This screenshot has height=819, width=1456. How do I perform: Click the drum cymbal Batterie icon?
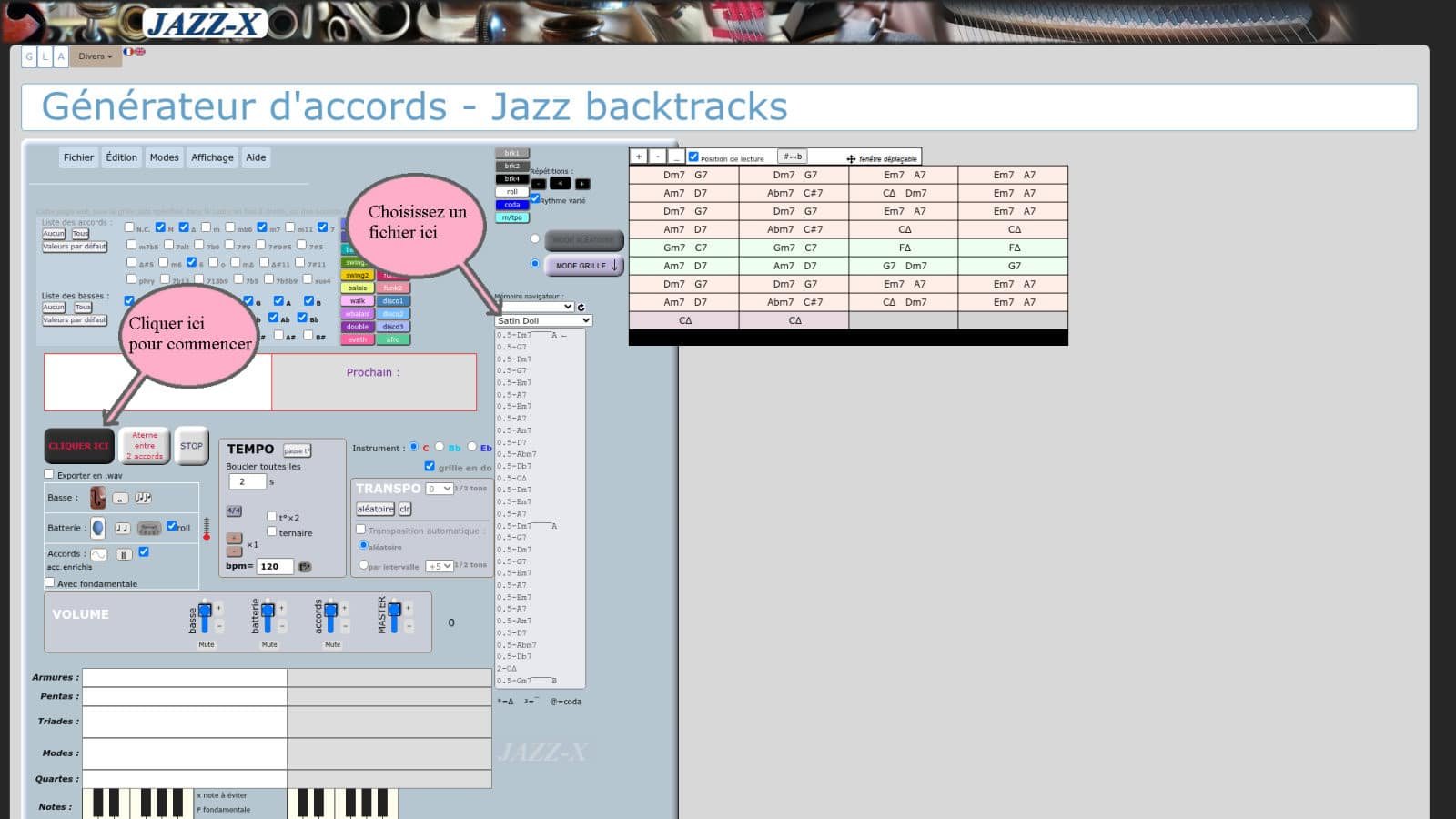pyautogui.click(x=97, y=528)
